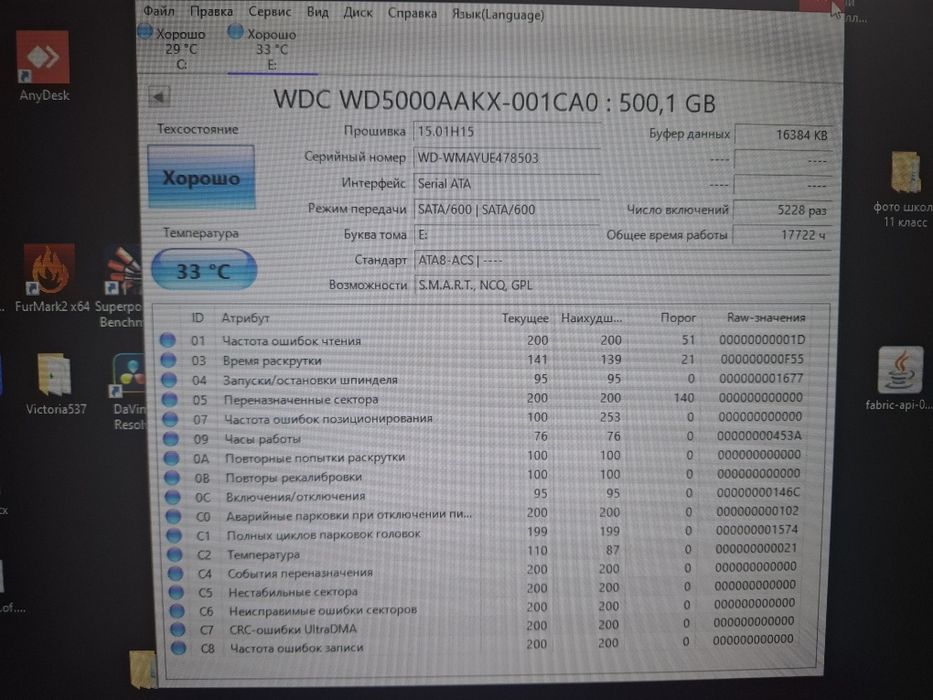933x700 pixels.
Task: Click the power-on count 5228 раз
Action: tap(782, 210)
